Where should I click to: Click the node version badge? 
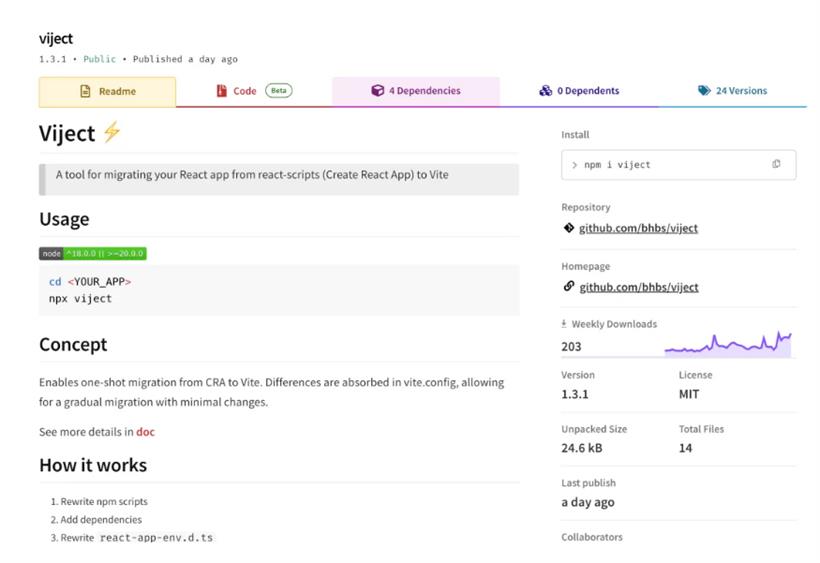point(93,254)
